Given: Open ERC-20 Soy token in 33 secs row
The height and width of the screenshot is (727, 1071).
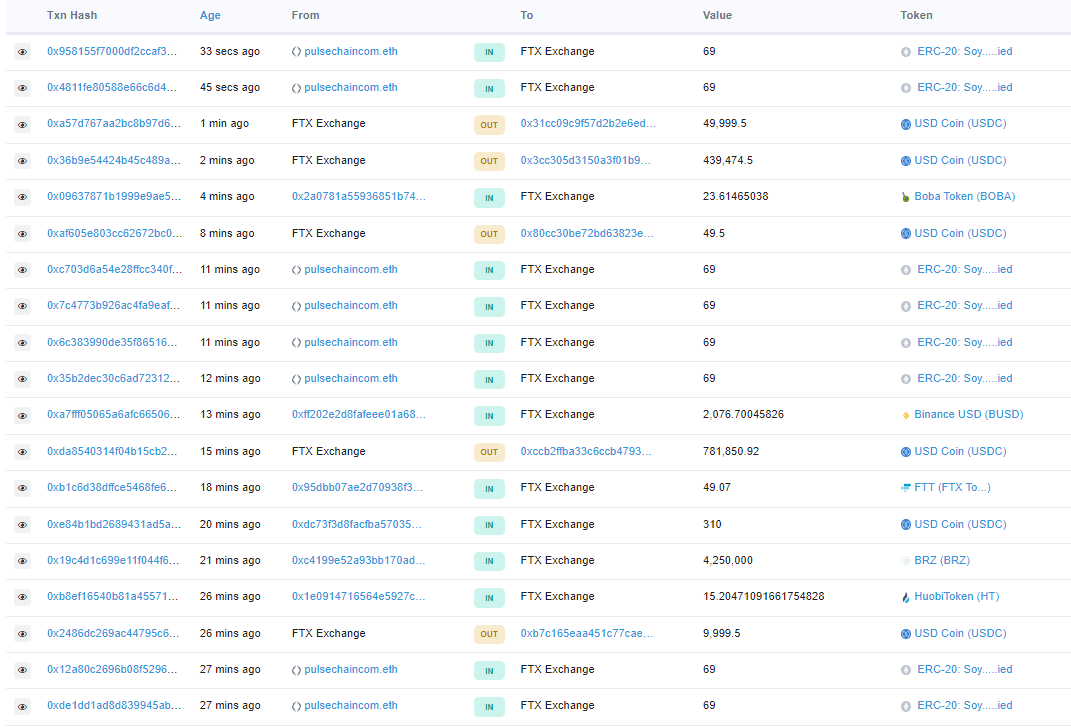Looking at the screenshot, I should click(x=964, y=51).
